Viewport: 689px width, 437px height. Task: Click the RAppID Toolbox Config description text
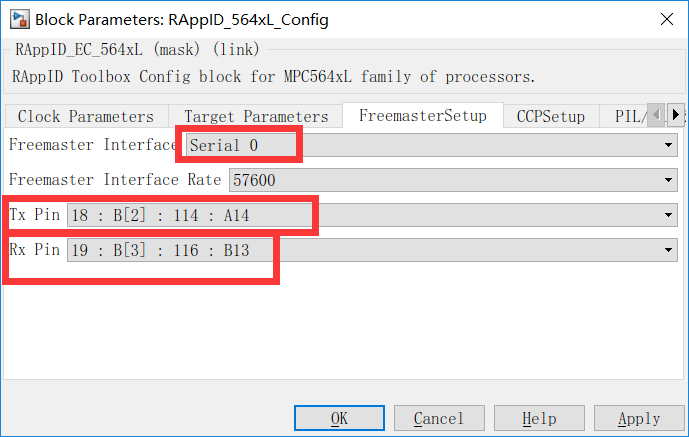(273, 76)
